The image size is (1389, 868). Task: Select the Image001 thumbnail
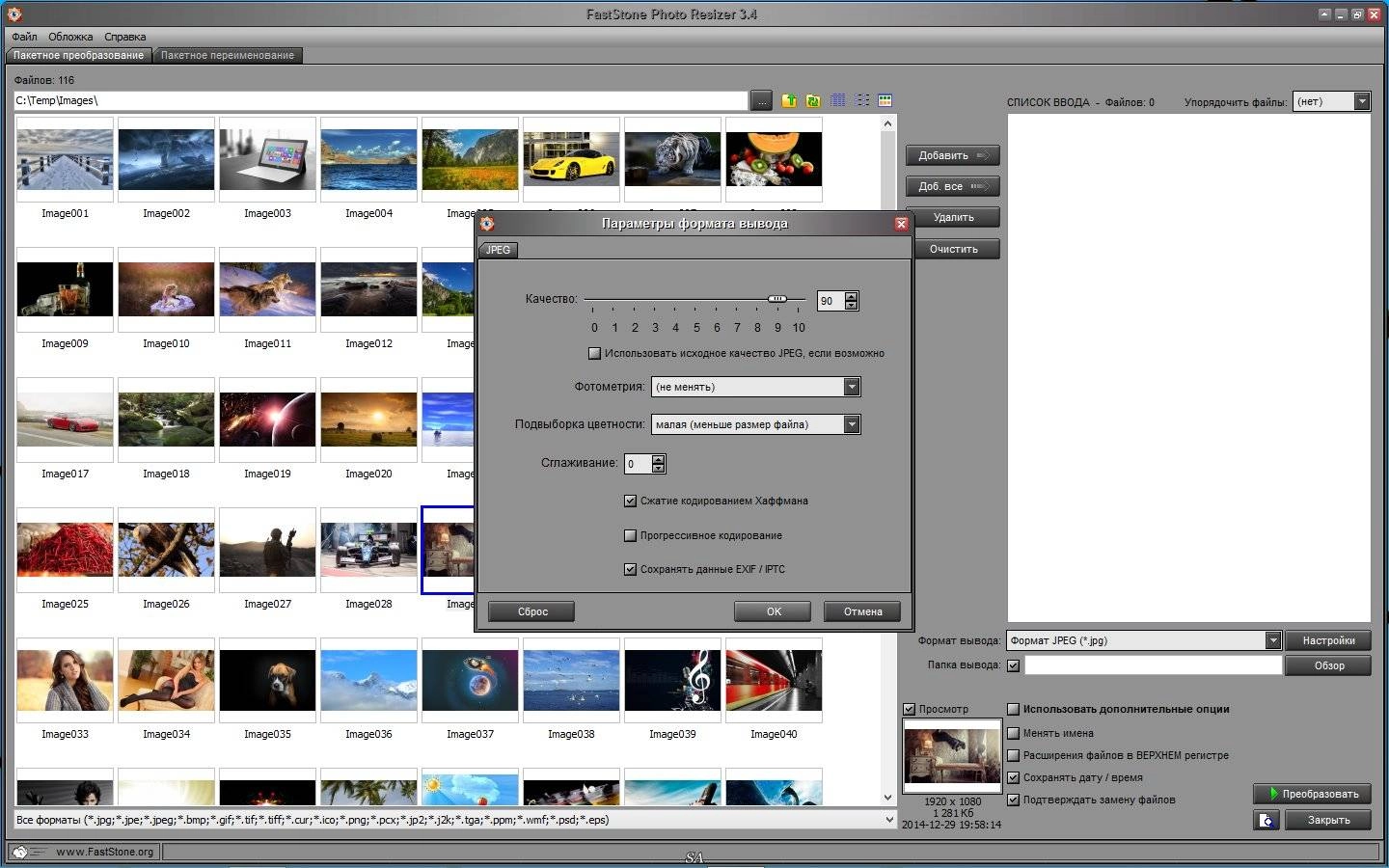[x=65, y=159]
